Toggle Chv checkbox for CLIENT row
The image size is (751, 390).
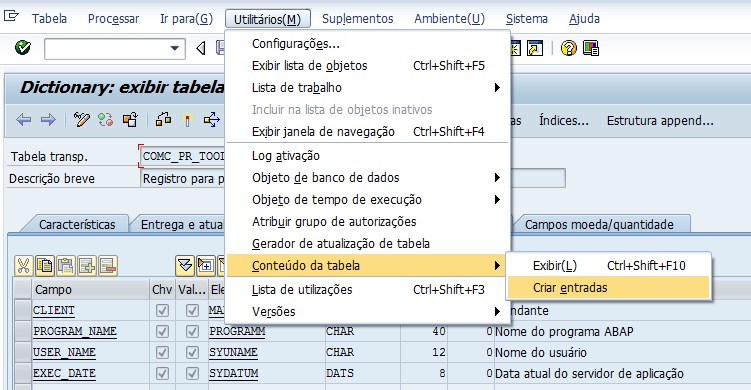point(162,310)
